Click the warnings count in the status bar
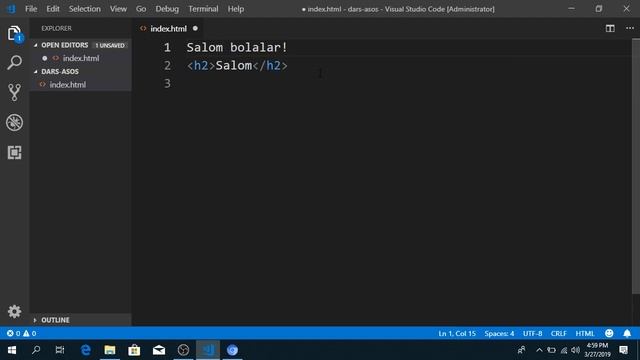640x360 pixels. (29, 333)
